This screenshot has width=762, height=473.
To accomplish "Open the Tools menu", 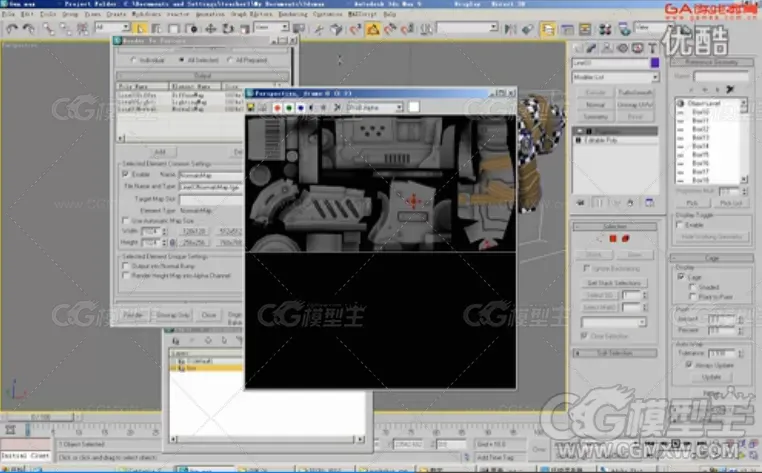I will 48,15.
